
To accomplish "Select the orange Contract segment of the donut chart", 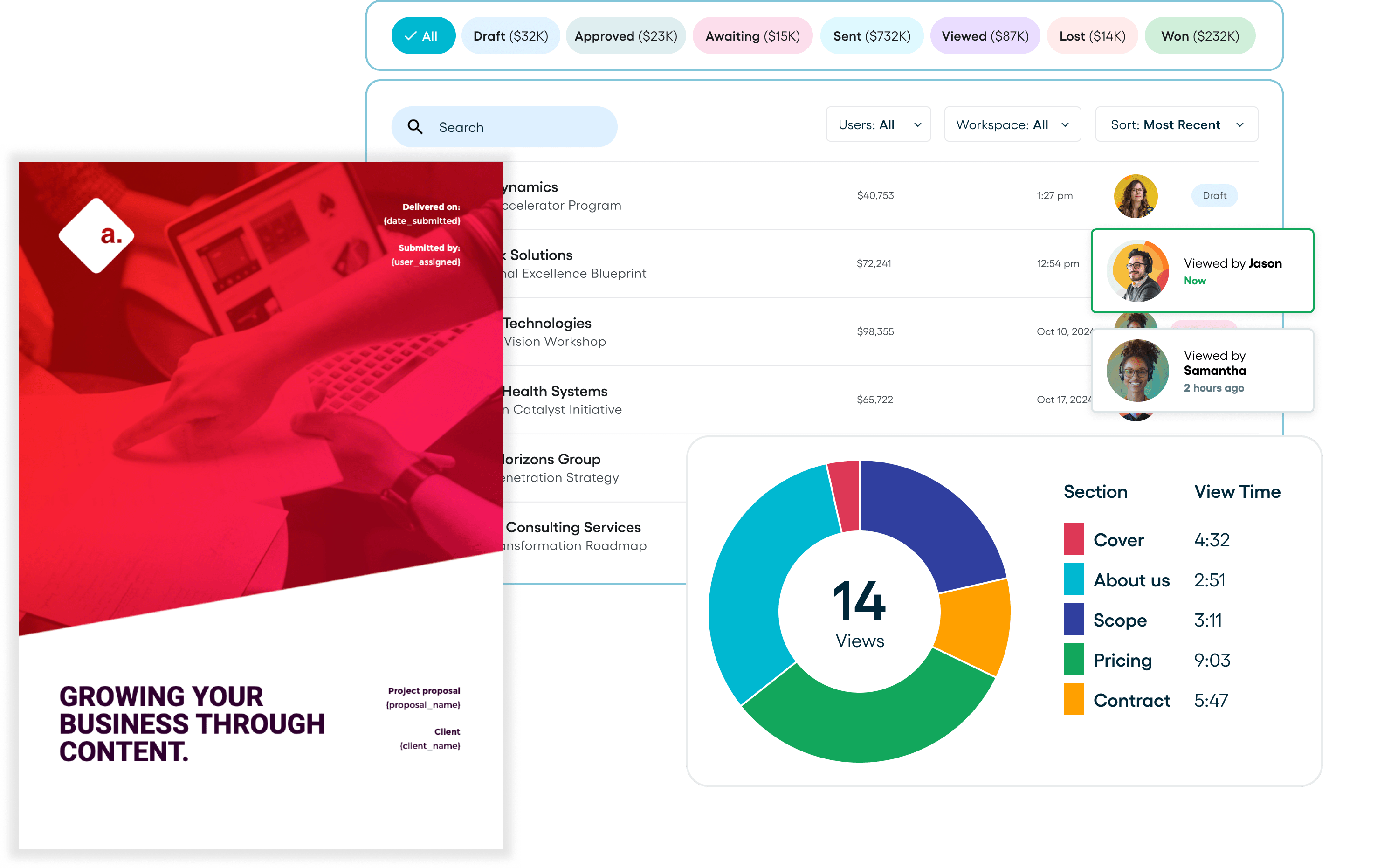I will pyautogui.click(x=972, y=629).
